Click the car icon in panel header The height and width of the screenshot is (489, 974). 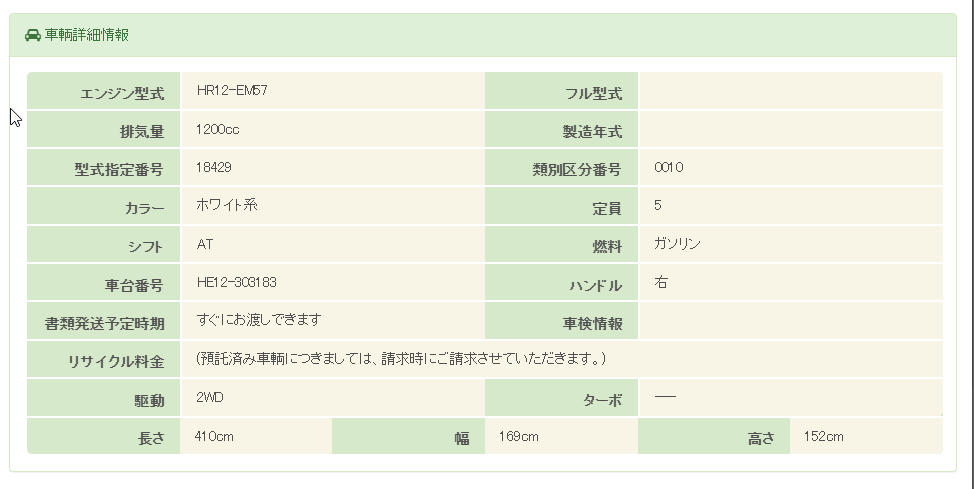click(32, 35)
